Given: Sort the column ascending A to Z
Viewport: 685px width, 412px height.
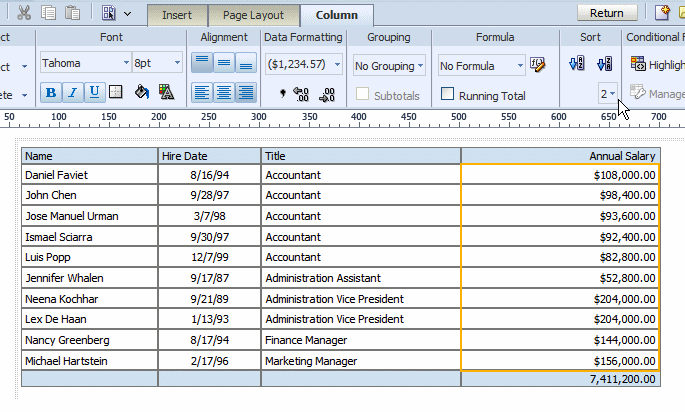Looking at the screenshot, I should click(576, 65).
